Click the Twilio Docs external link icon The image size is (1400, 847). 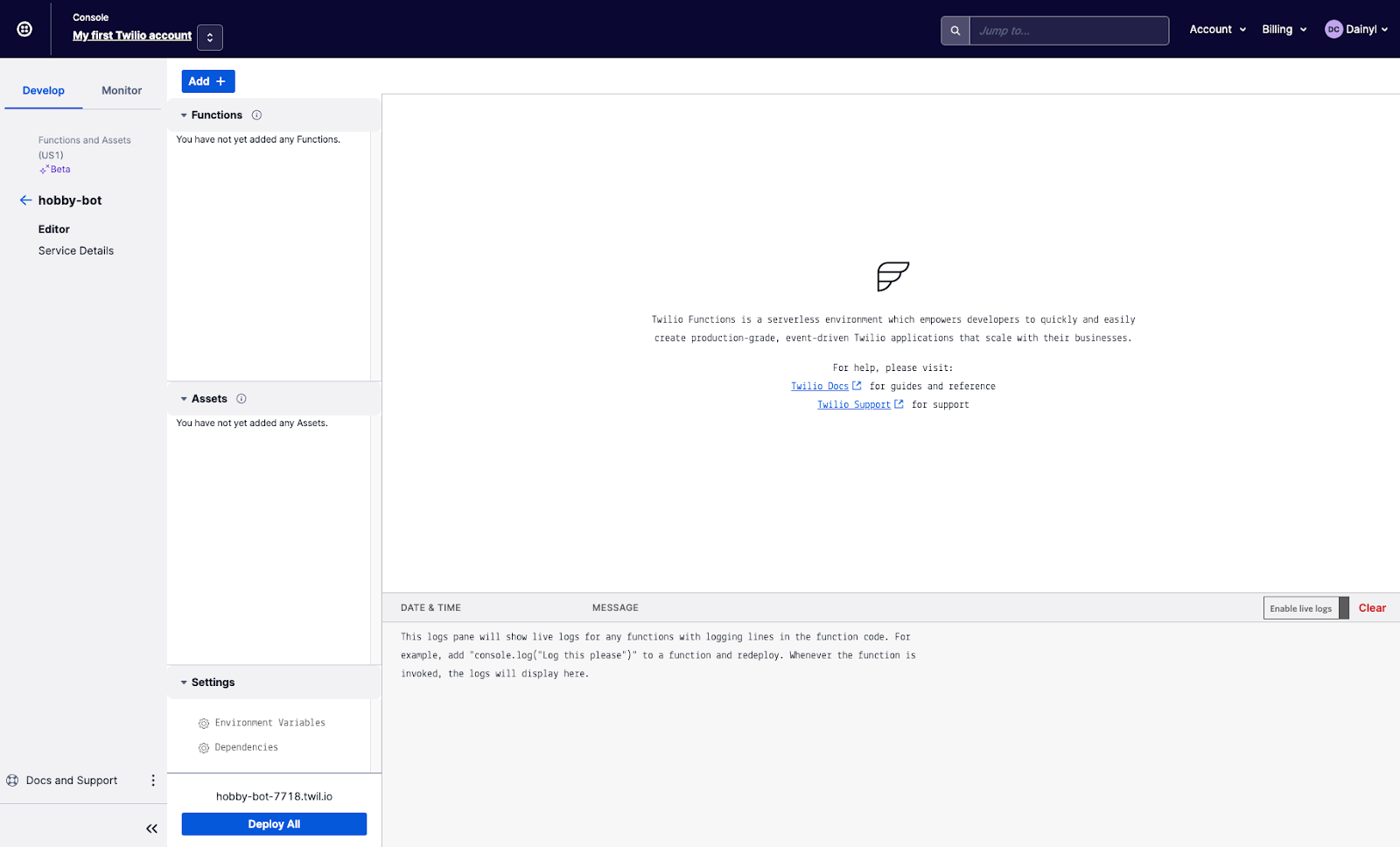click(857, 386)
